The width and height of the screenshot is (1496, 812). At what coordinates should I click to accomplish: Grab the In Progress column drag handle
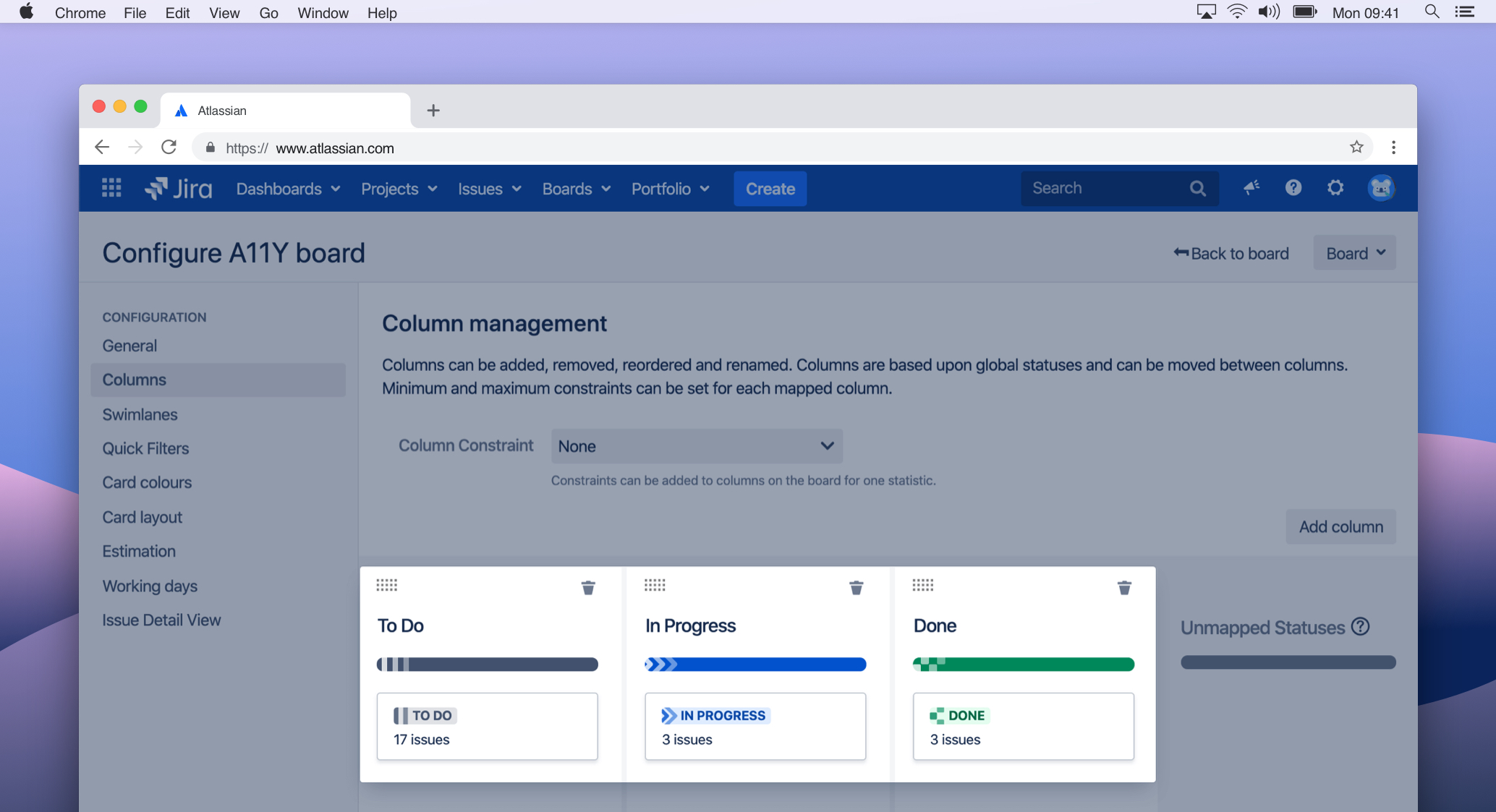click(x=655, y=585)
